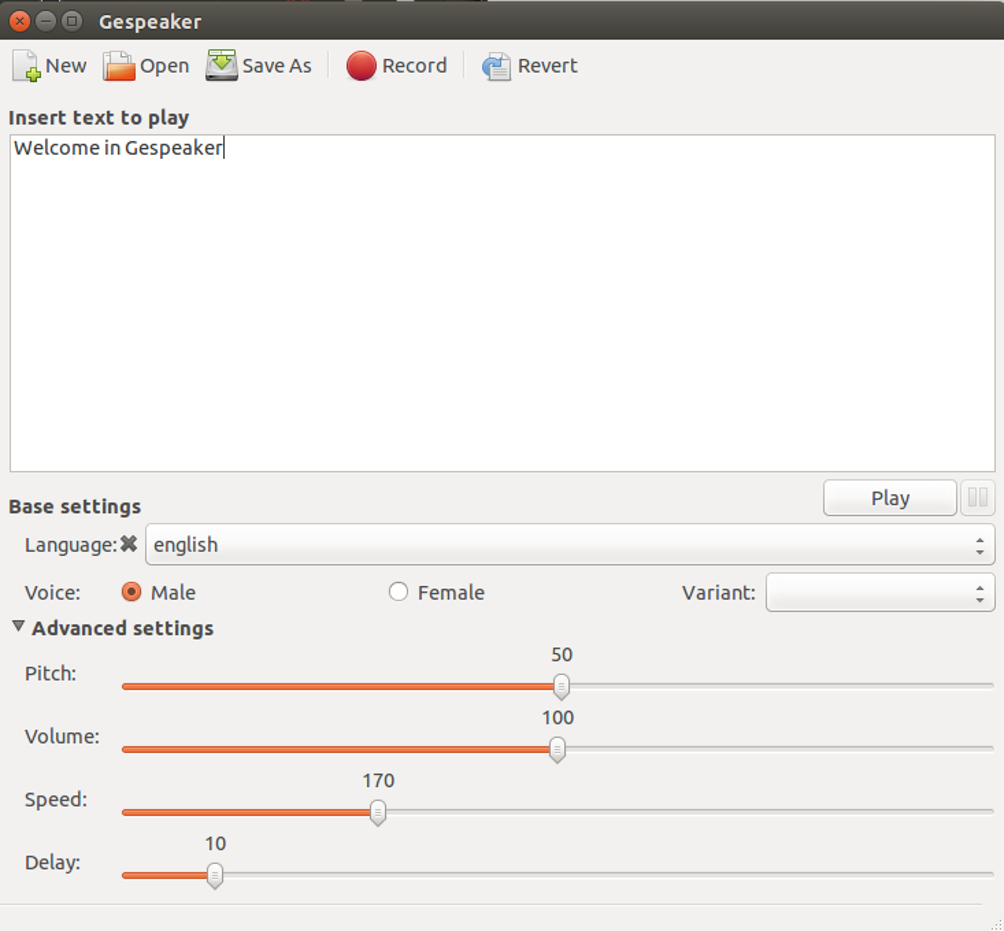This screenshot has width=1004, height=931.
Task: Click the Speed slider handle at 170
Action: (x=378, y=813)
